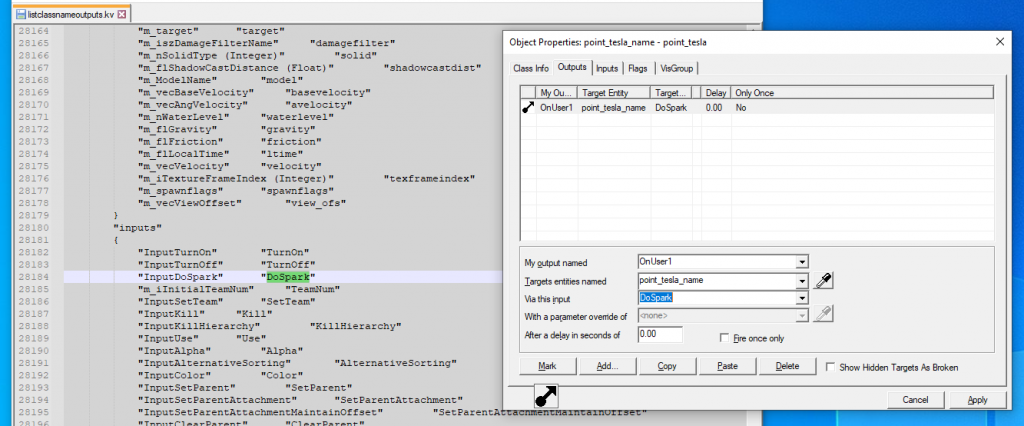Open the Flags tab
1024x426 pixels.
tap(638, 68)
